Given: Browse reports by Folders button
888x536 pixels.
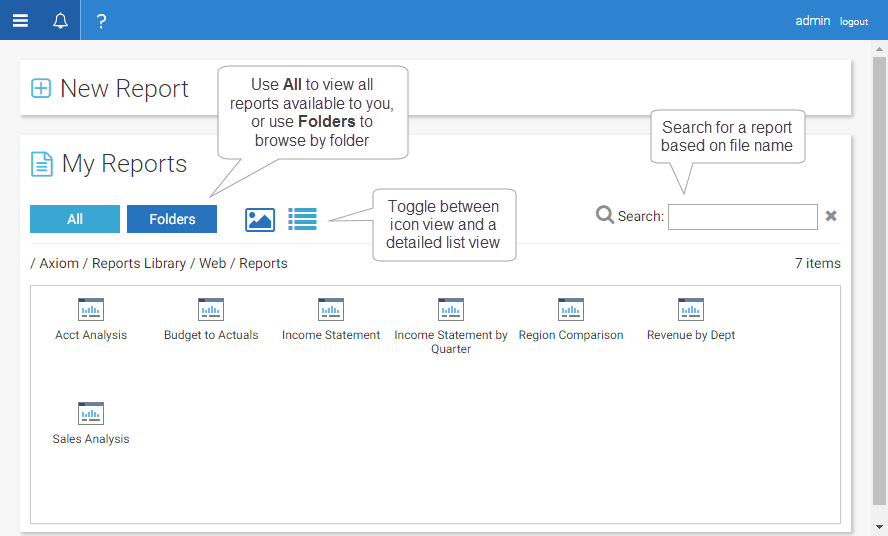Looking at the screenshot, I should coord(172,219).
